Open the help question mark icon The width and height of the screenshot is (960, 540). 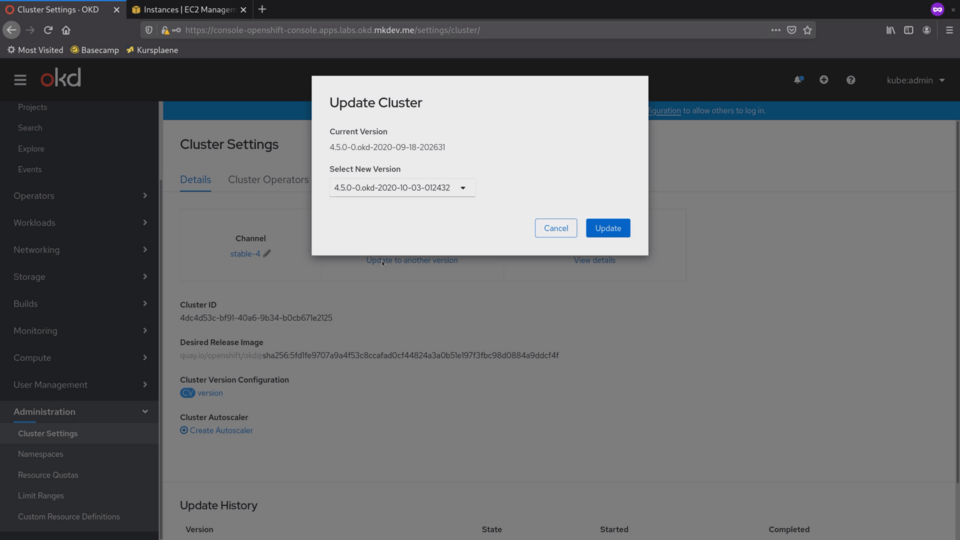(x=850, y=80)
